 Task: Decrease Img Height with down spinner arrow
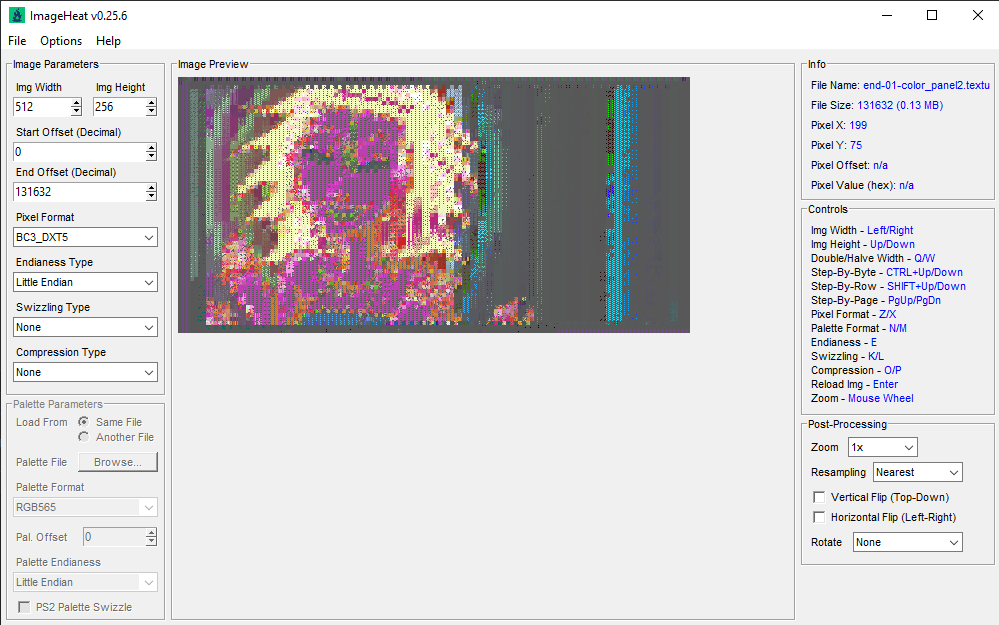click(151, 111)
